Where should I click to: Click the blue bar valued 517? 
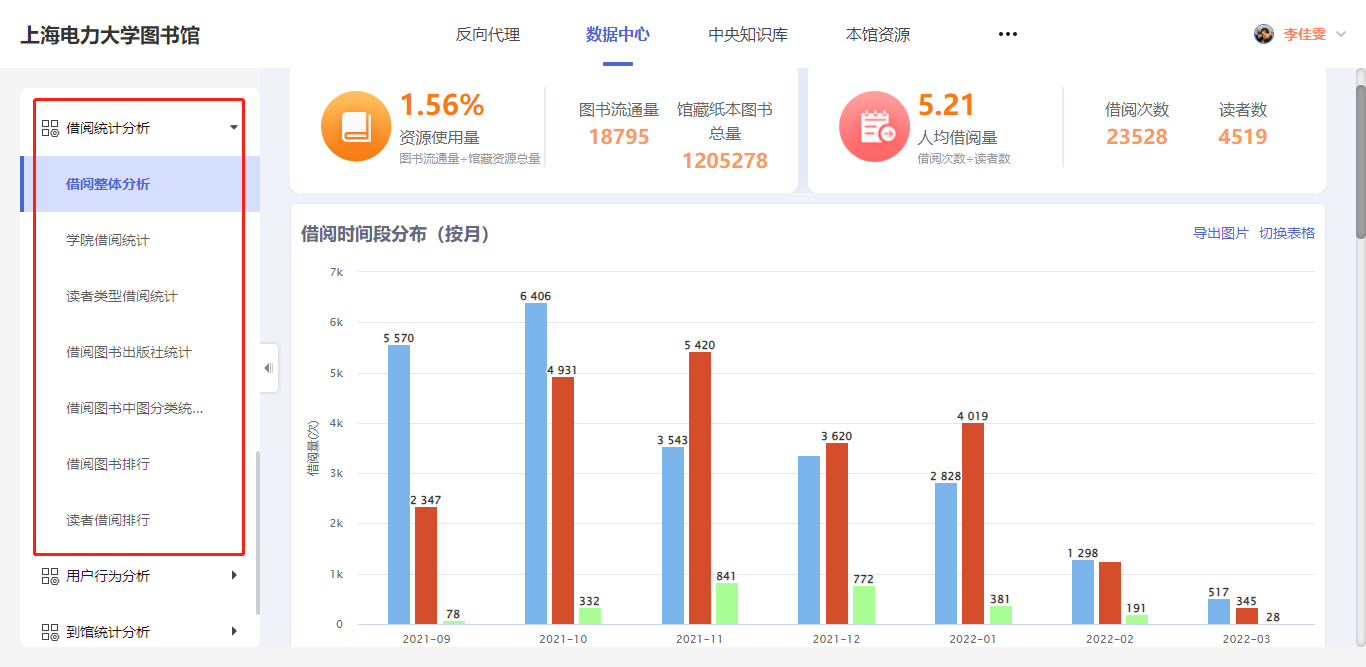coord(1219,611)
